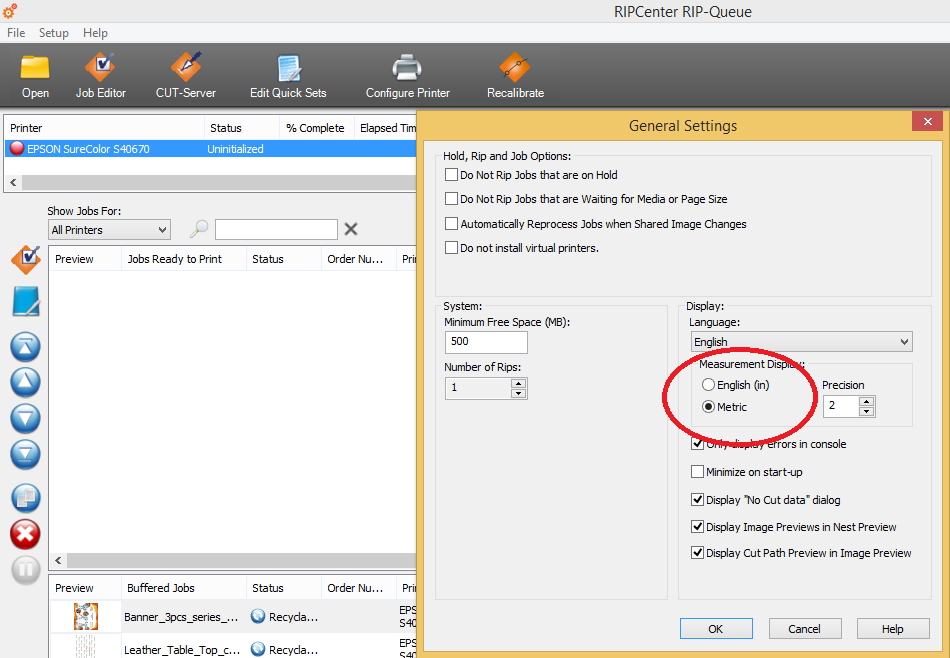Click the red delete job button
Screen dimensions: 950x658
click(25, 534)
